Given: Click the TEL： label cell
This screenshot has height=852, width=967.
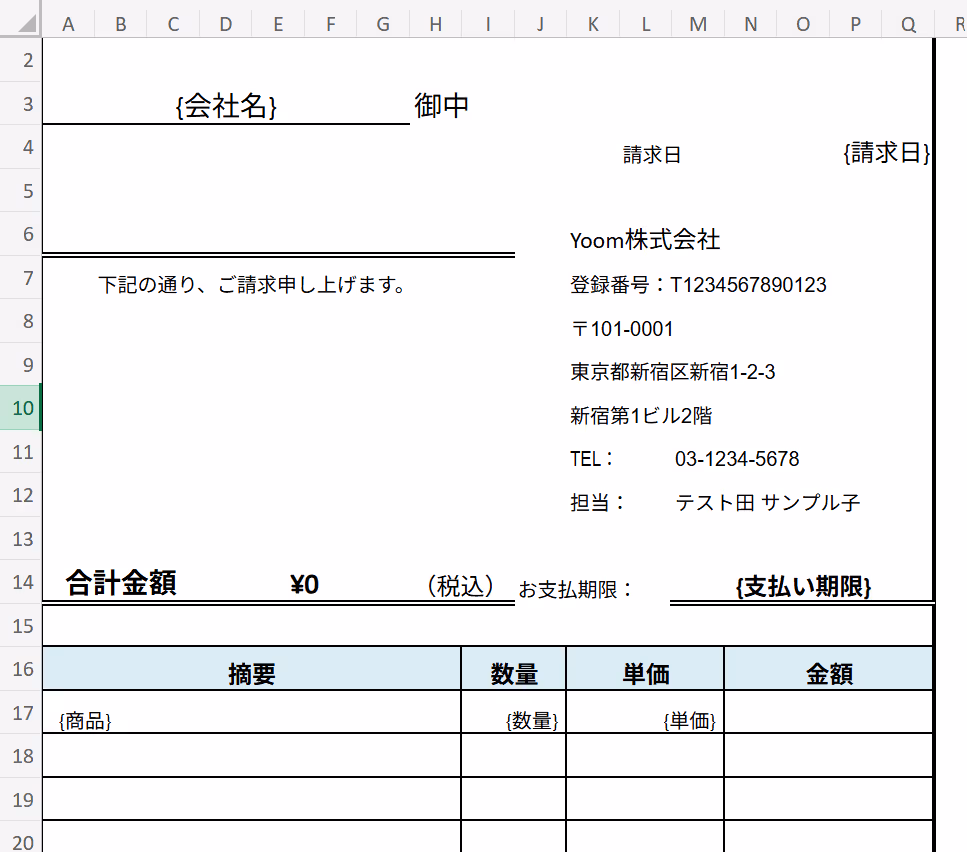Looking at the screenshot, I should click(592, 459).
